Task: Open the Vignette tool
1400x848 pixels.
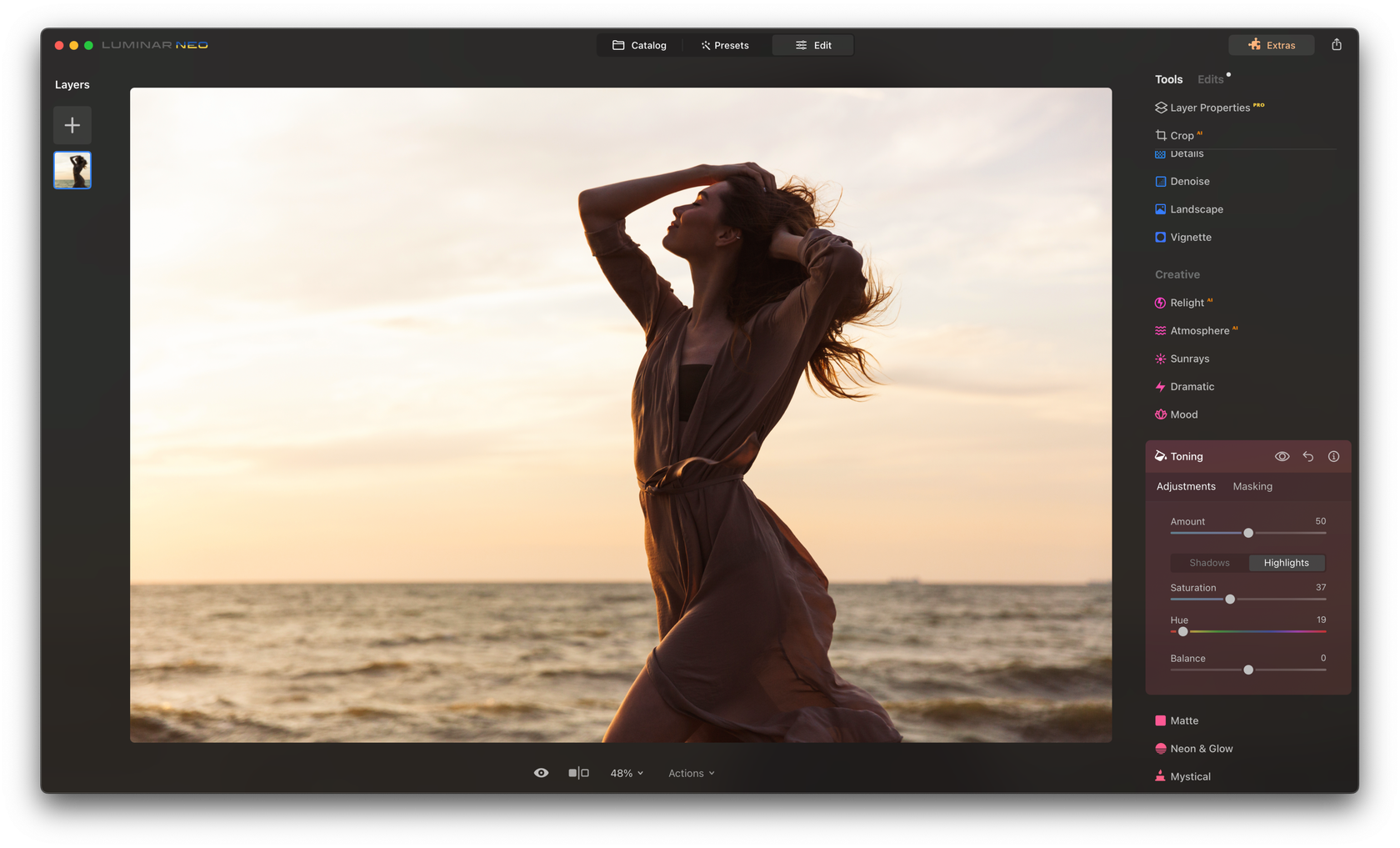Action: pos(1191,237)
